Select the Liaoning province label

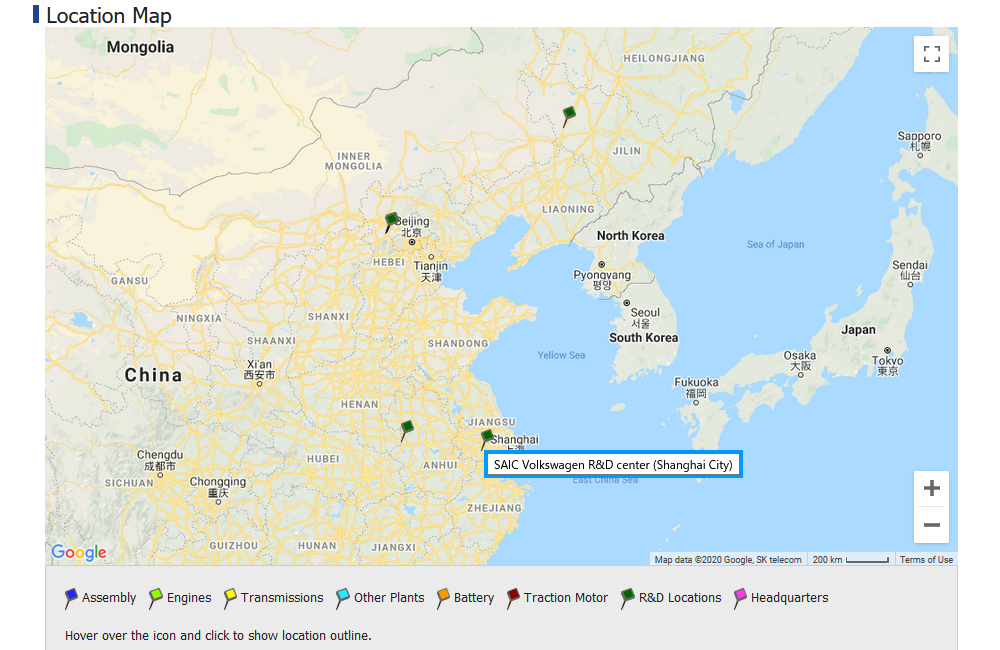coord(568,209)
